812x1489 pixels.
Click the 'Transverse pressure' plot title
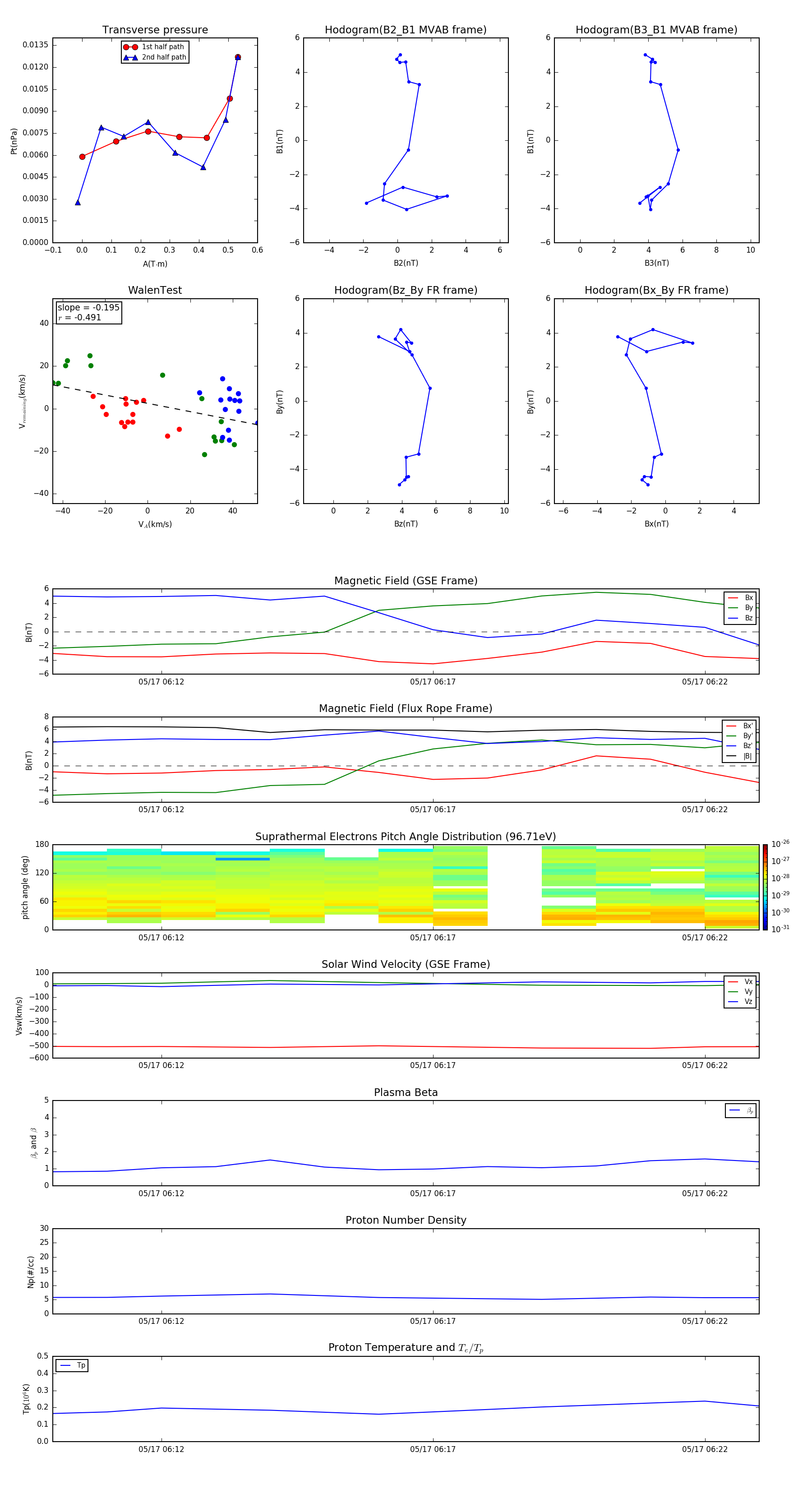[x=155, y=30]
